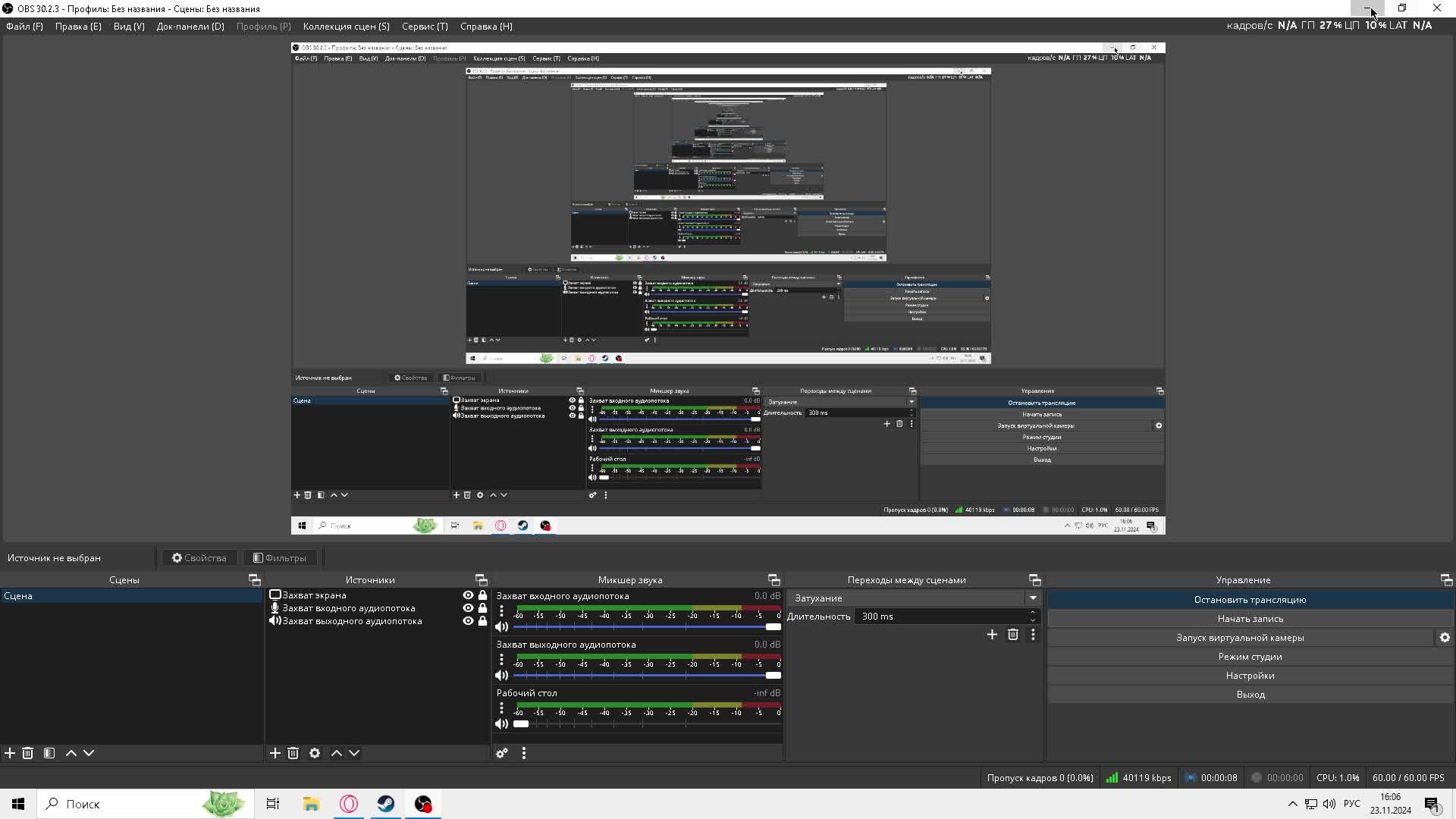1456x819 pixels.
Task: Open Сервис (T) menu
Action: point(425,26)
